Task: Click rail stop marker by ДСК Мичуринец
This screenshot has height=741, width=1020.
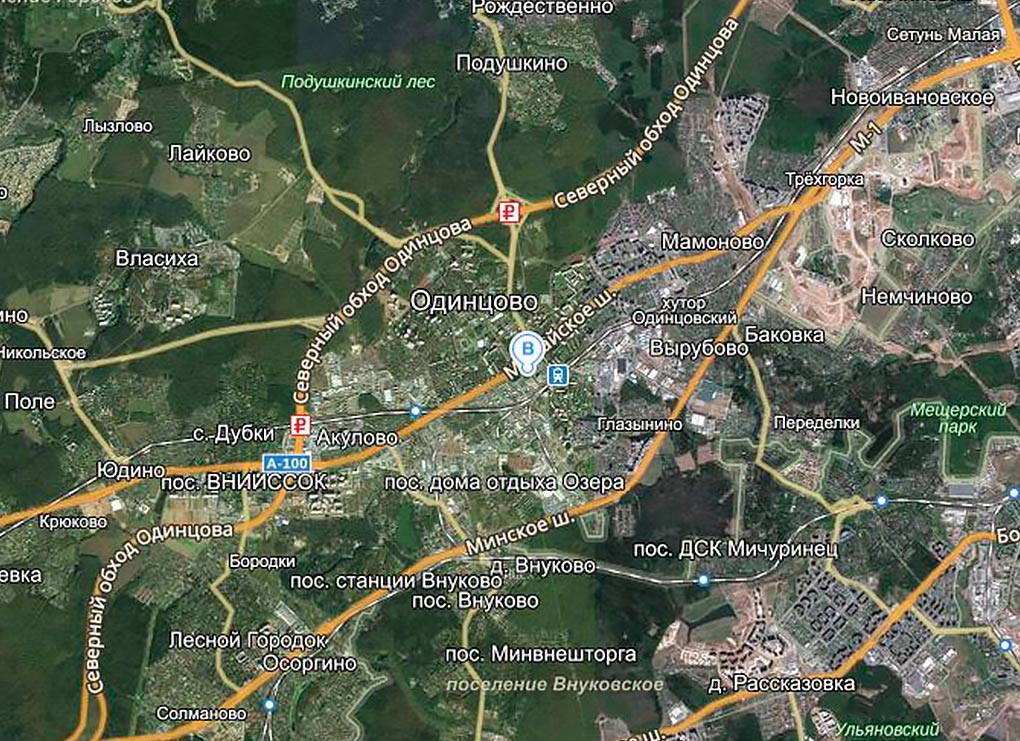Action: [x=703, y=580]
